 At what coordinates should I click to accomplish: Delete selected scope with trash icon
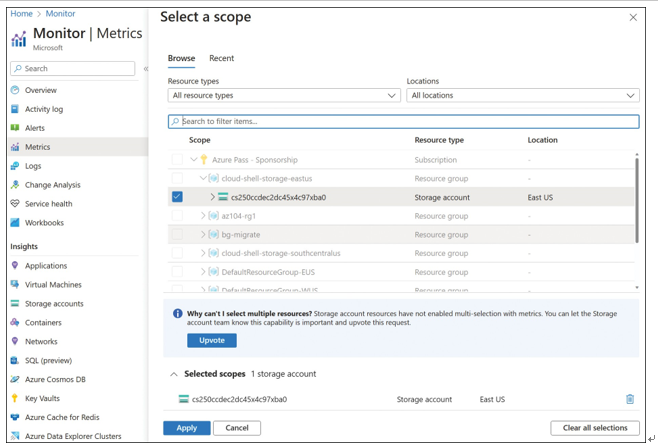(x=629, y=399)
